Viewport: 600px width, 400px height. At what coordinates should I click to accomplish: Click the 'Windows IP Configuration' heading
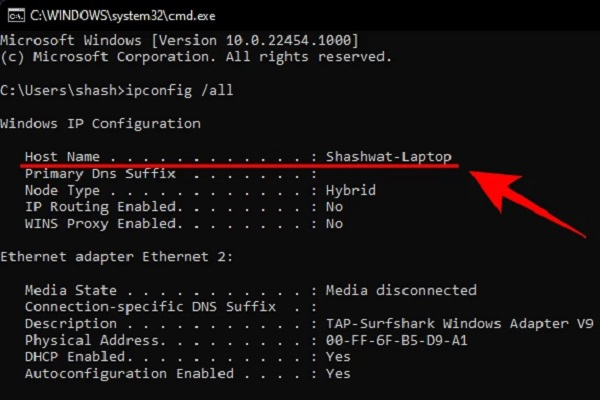pyautogui.click(x=100, y=124)
